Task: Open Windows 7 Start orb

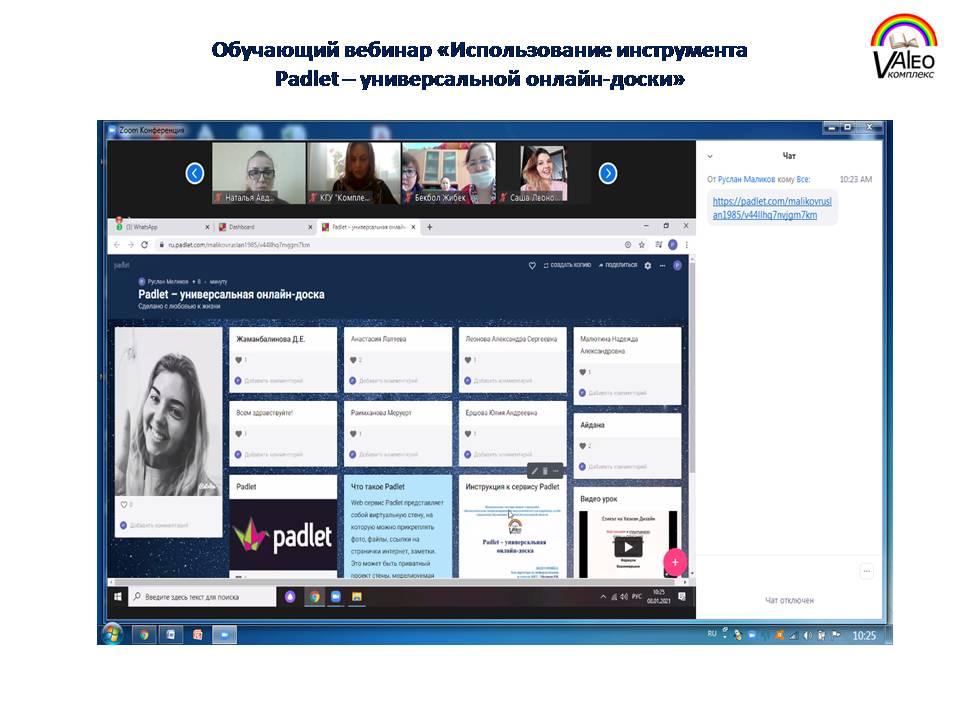Action: coord(113,634)
